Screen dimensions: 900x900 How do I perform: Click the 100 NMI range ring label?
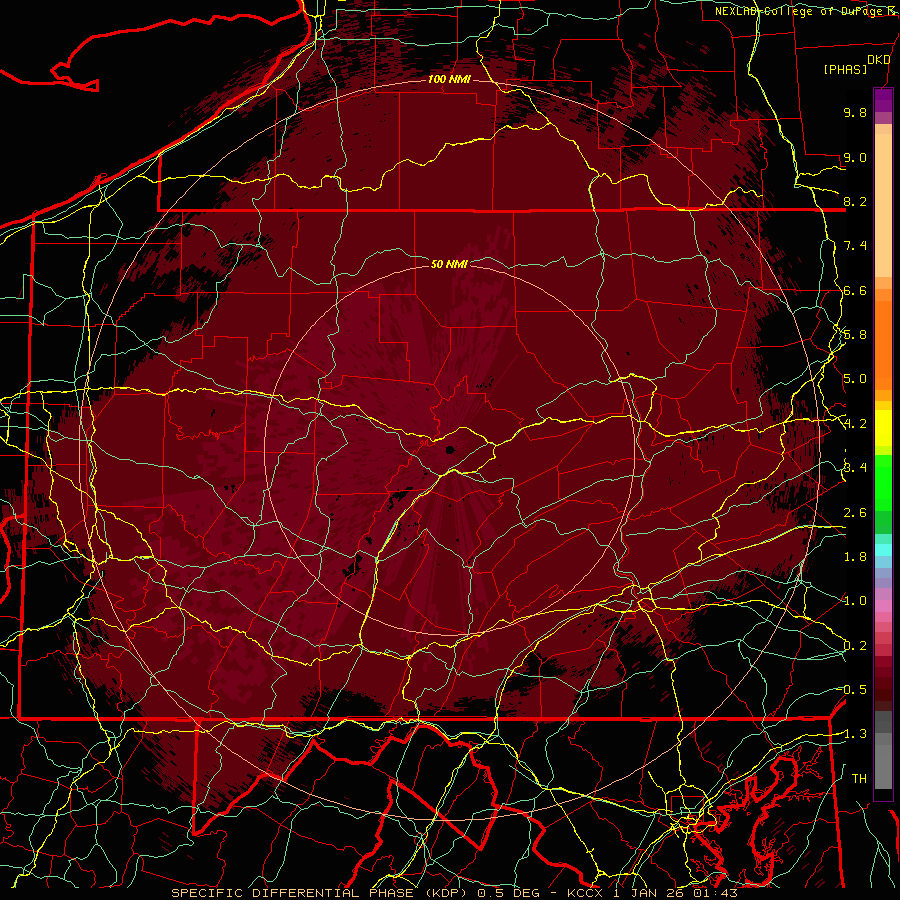tap(449, 79)
